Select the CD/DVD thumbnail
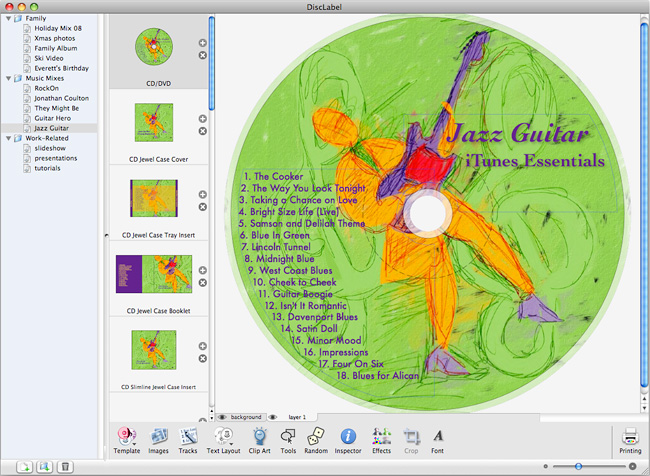This screenshot has width=650, height=476. pos(154,46)
